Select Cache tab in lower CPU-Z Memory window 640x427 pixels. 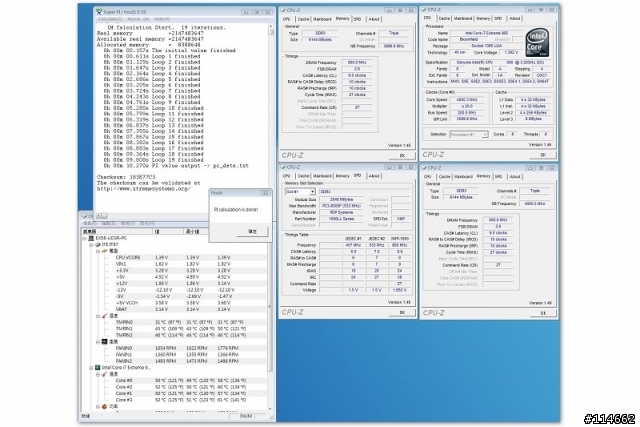(x=444, y=177)
